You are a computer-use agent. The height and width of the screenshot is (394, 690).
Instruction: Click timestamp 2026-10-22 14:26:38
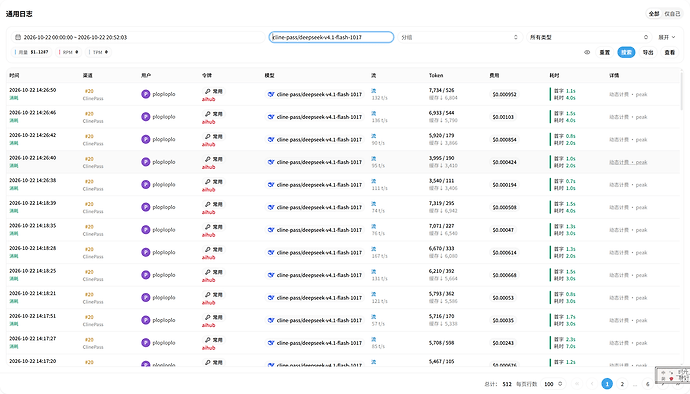coord(33,180)
